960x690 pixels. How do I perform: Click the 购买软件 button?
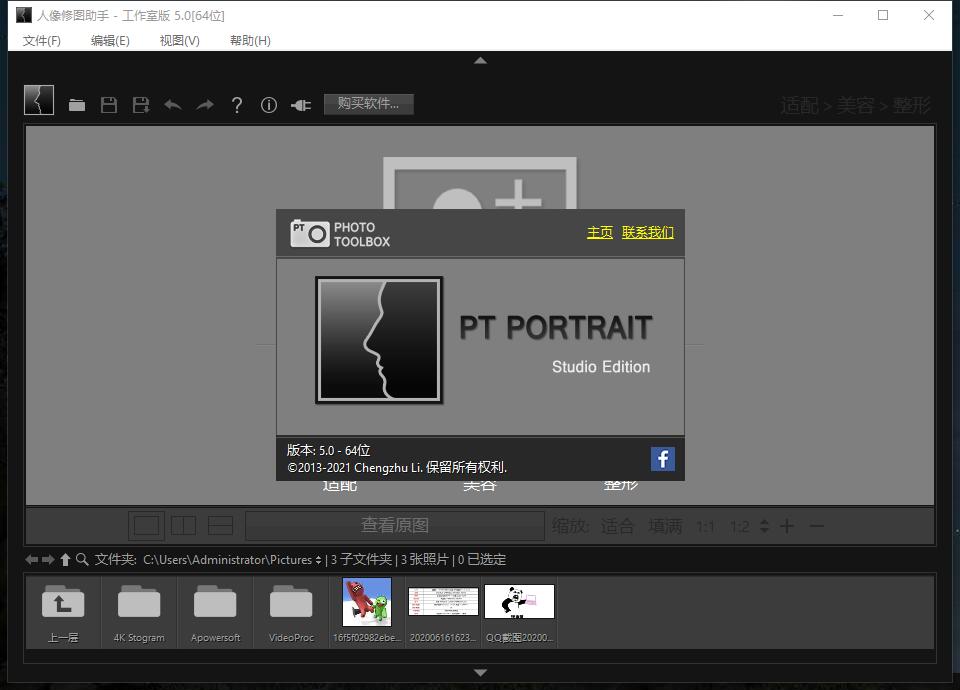point(369,104)
